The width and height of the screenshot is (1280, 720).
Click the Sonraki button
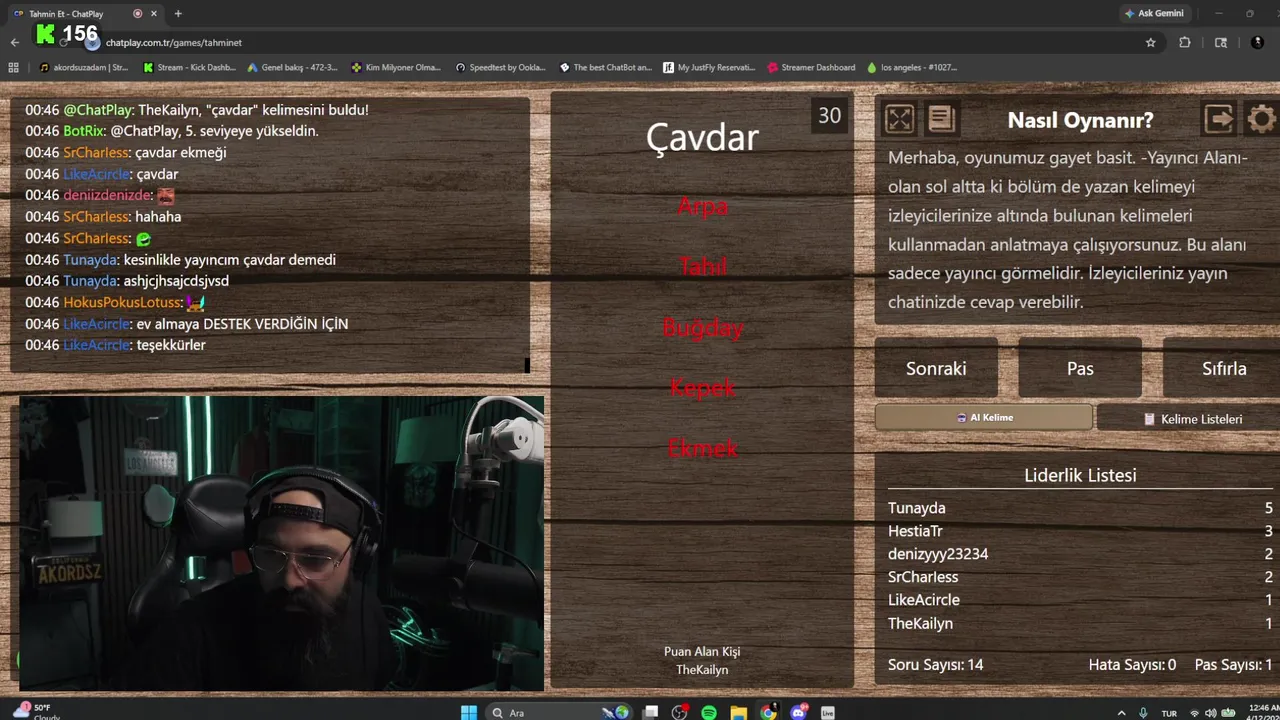pos(936,368)
